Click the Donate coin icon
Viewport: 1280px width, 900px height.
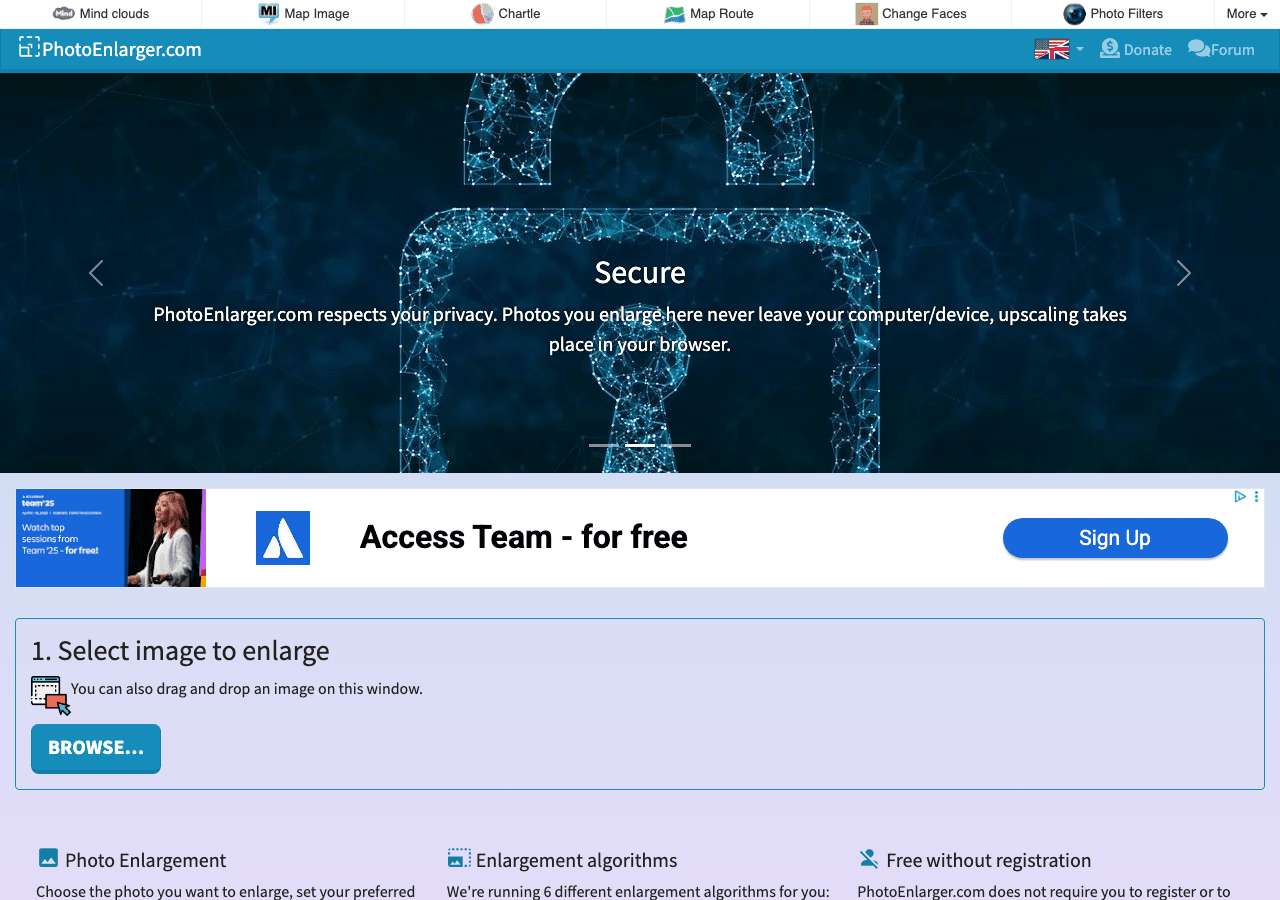pos(1110,48)
